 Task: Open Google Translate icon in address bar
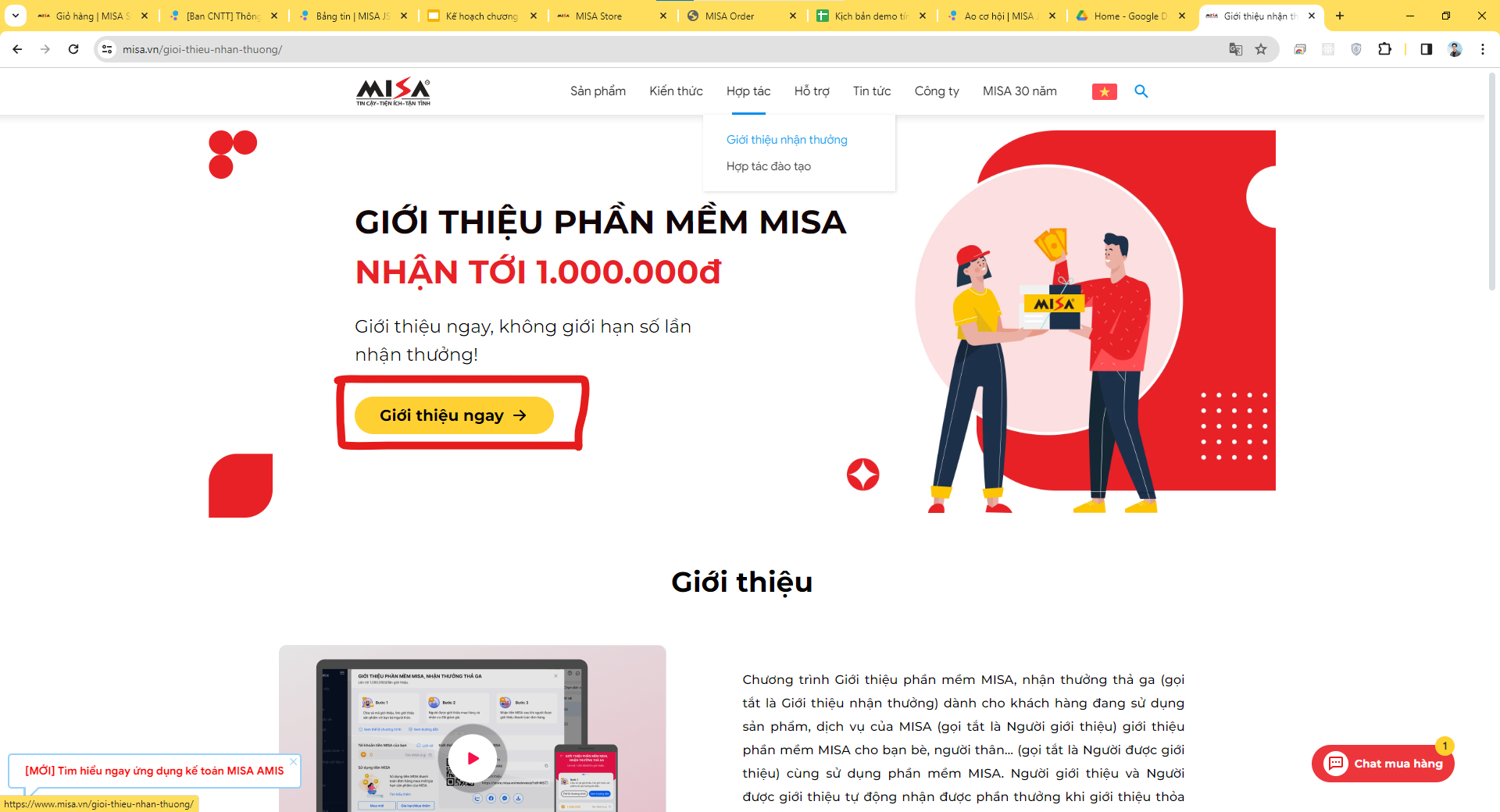point(1236,49)
